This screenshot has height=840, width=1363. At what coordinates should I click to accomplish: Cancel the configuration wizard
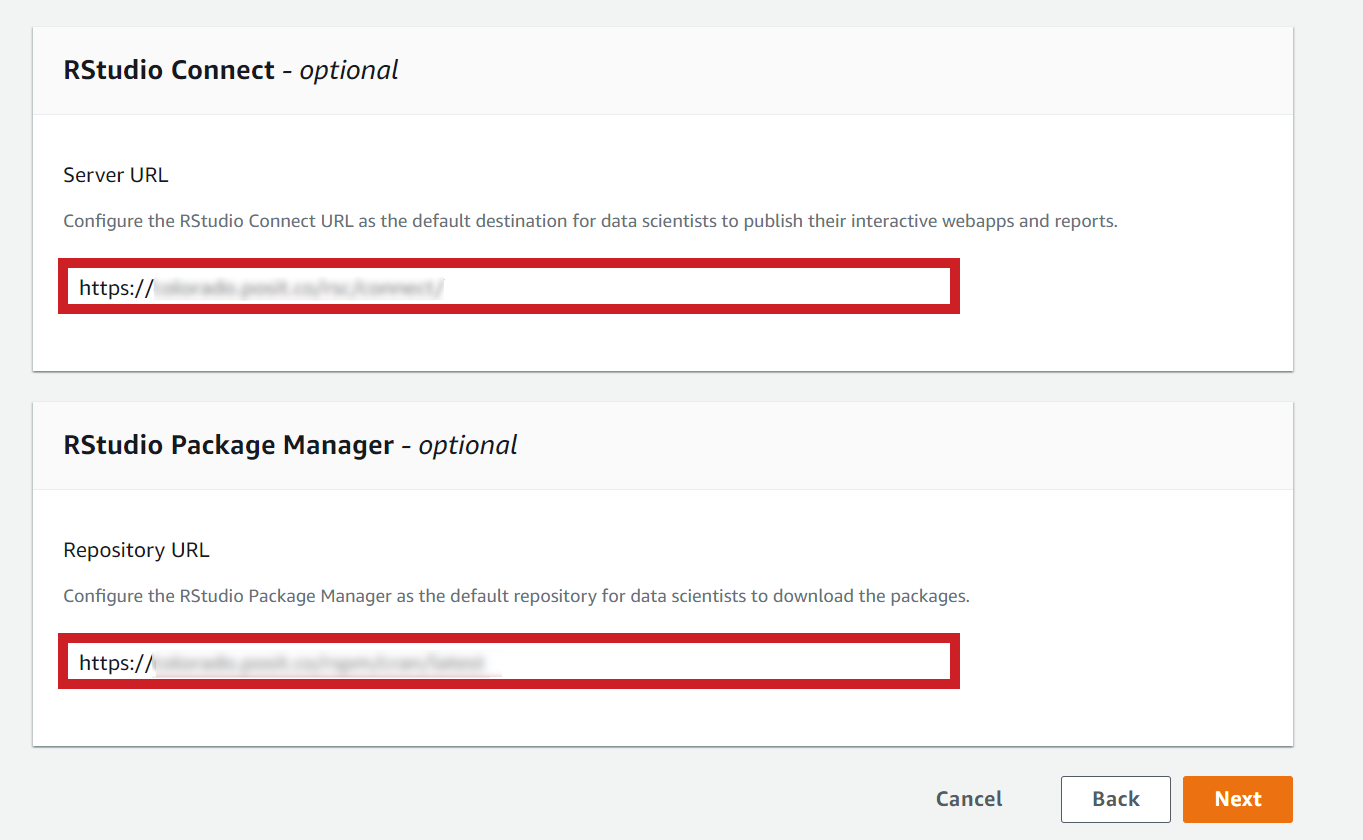pos(968,799)
